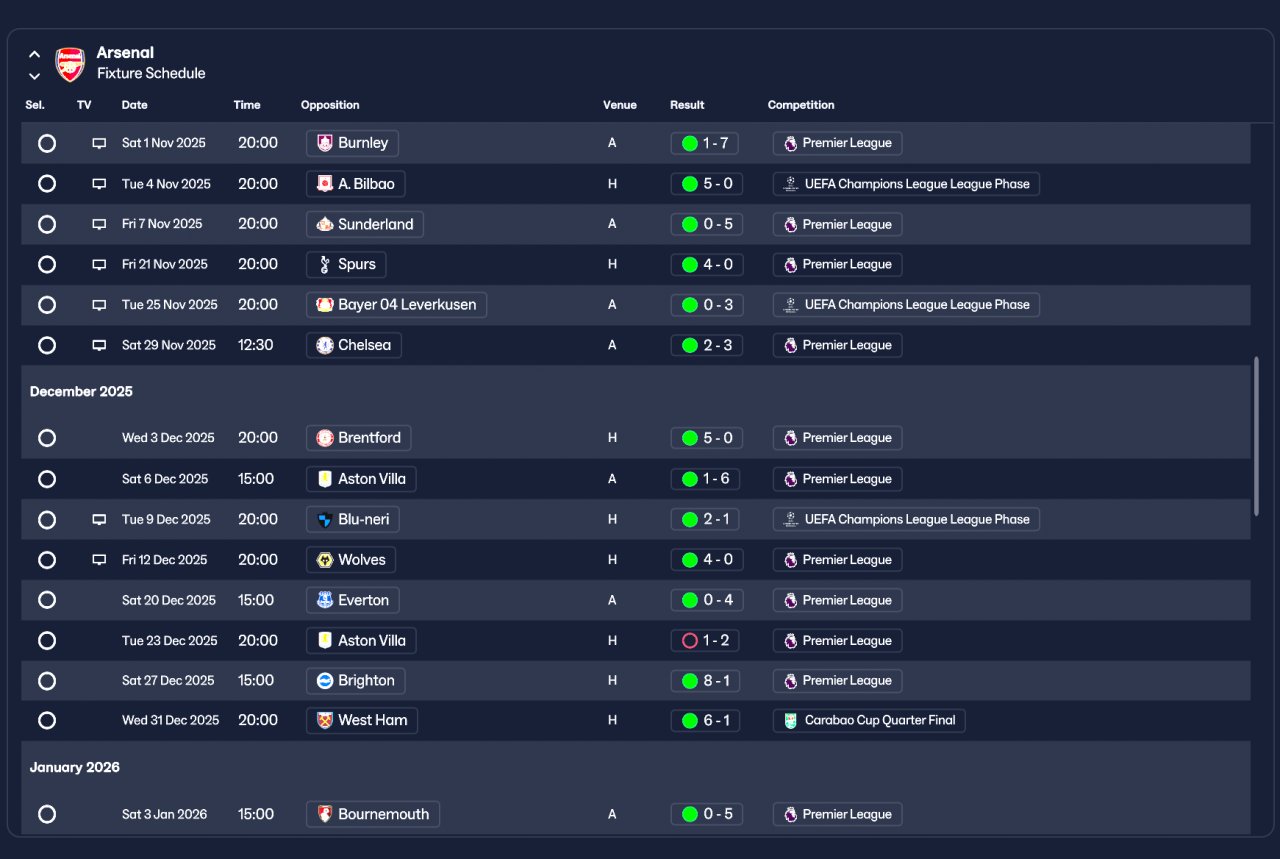This screenshot has width=1280, height=859.
Task: Click the red loss indicator on Aston Villa 1 - 2
Action: tap(689, 641)
